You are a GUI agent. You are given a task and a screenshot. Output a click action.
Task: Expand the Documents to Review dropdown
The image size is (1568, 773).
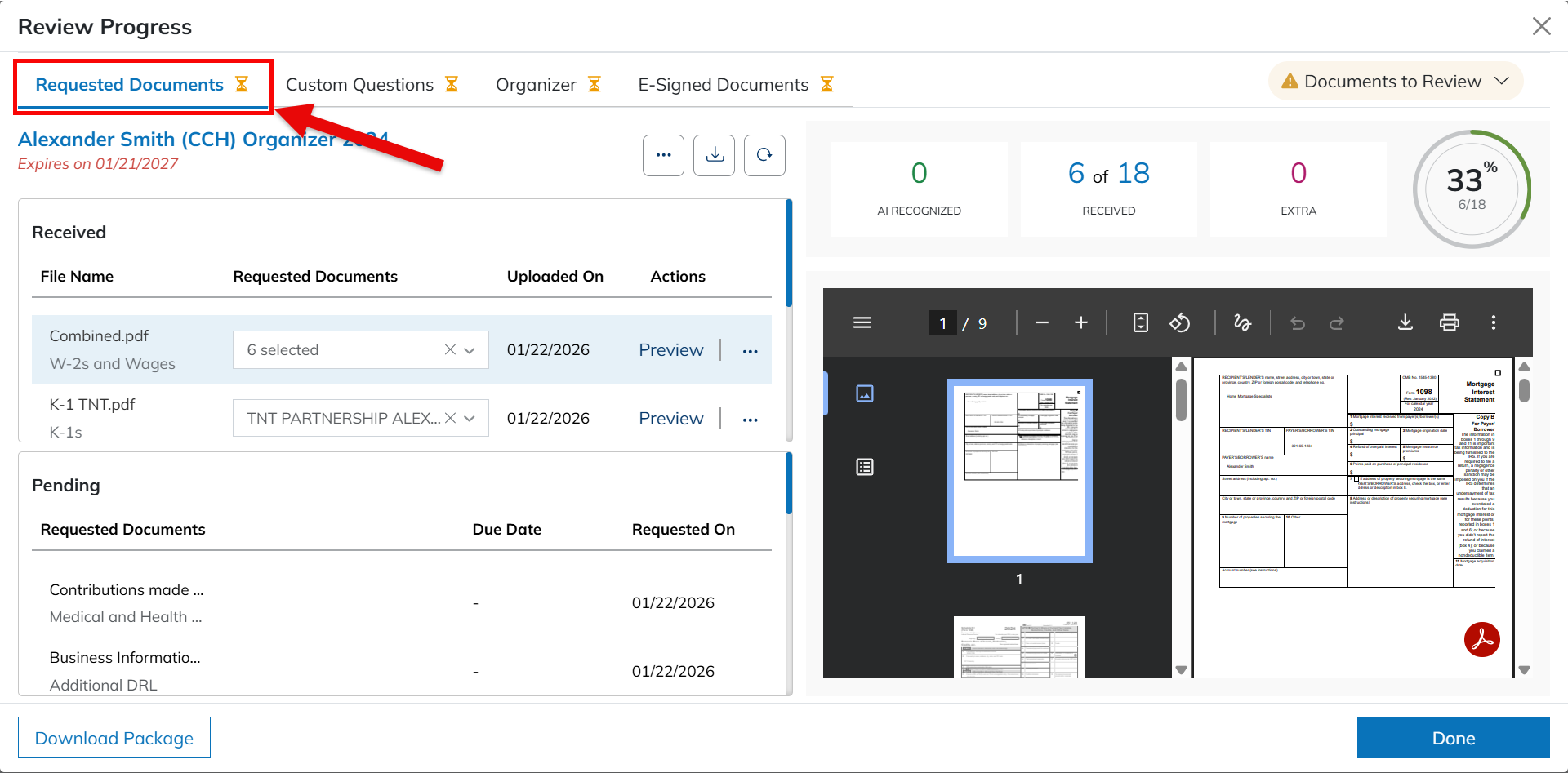tap(1396, 82)
